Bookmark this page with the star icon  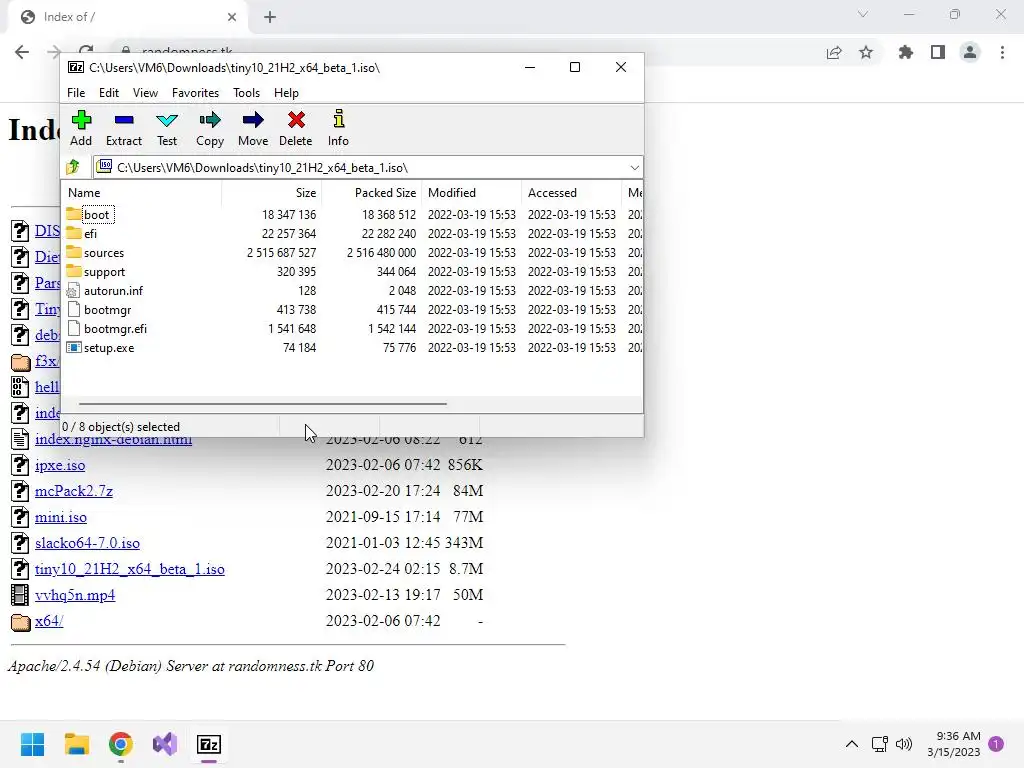coord(866,52)
